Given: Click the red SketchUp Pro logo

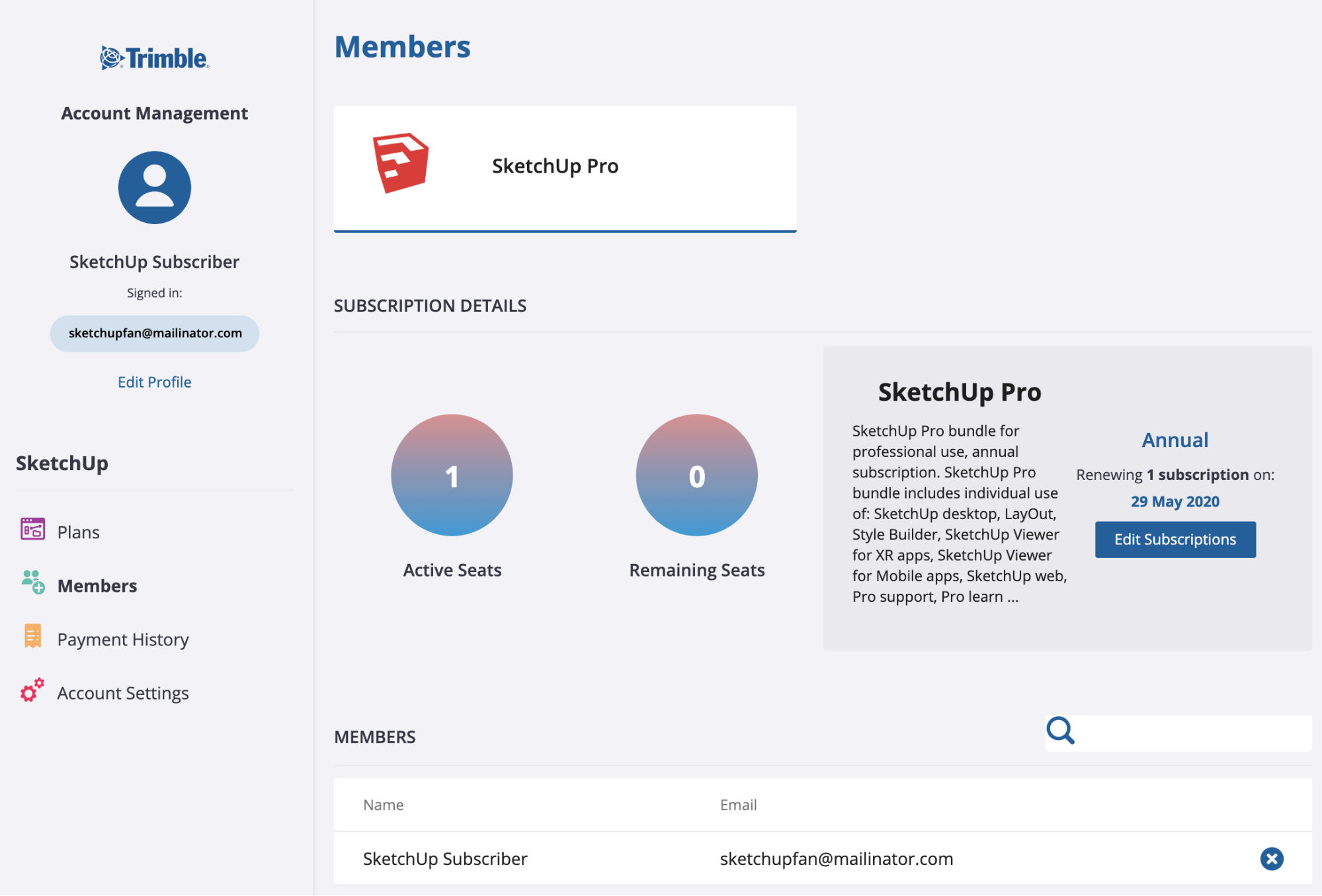Looking at the screenshot, I should click(401, 163).
